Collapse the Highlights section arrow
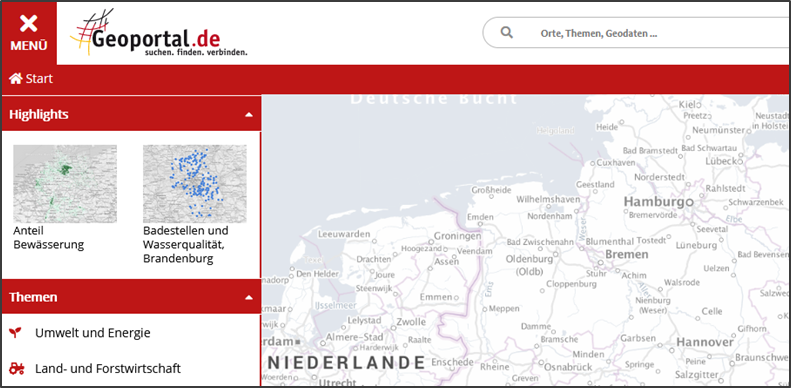 tap(248, 115)
